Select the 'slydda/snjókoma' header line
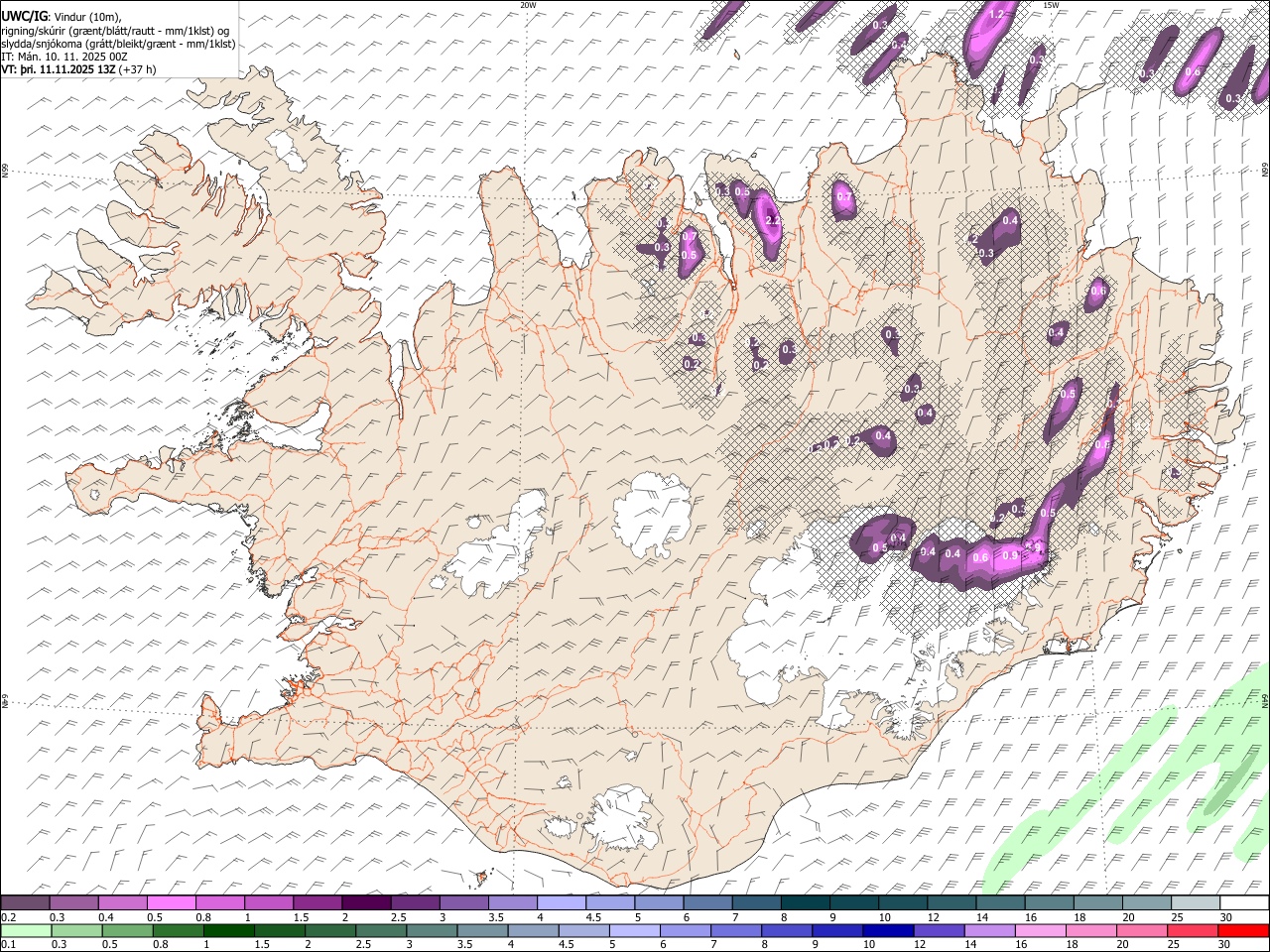Screen dimensions: 1270x952 (x=118, y=44)
